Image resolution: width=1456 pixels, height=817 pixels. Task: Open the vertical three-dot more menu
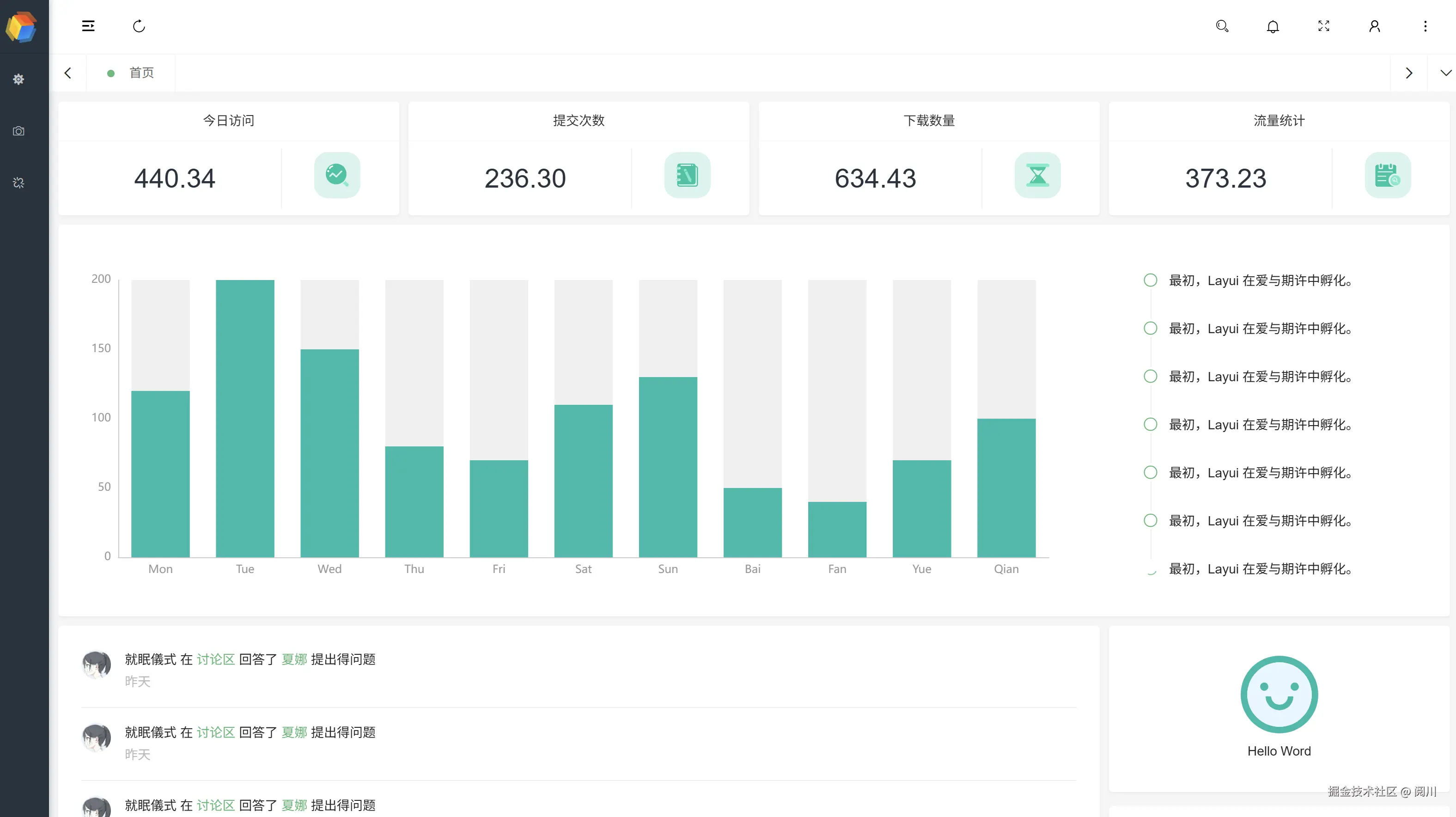[1426, 26]
